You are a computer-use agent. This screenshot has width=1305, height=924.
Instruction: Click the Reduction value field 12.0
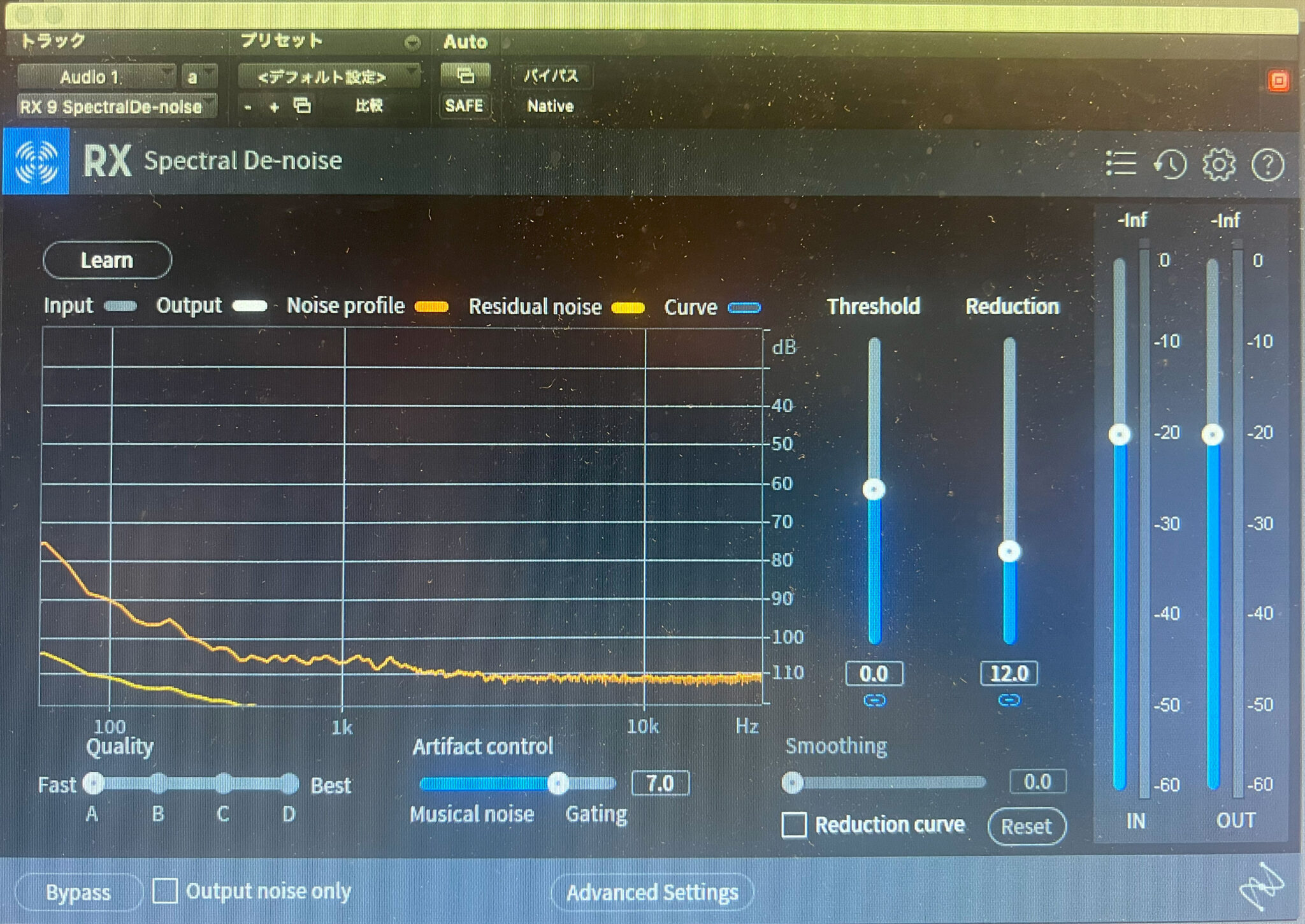click(x=1009, y=674)
